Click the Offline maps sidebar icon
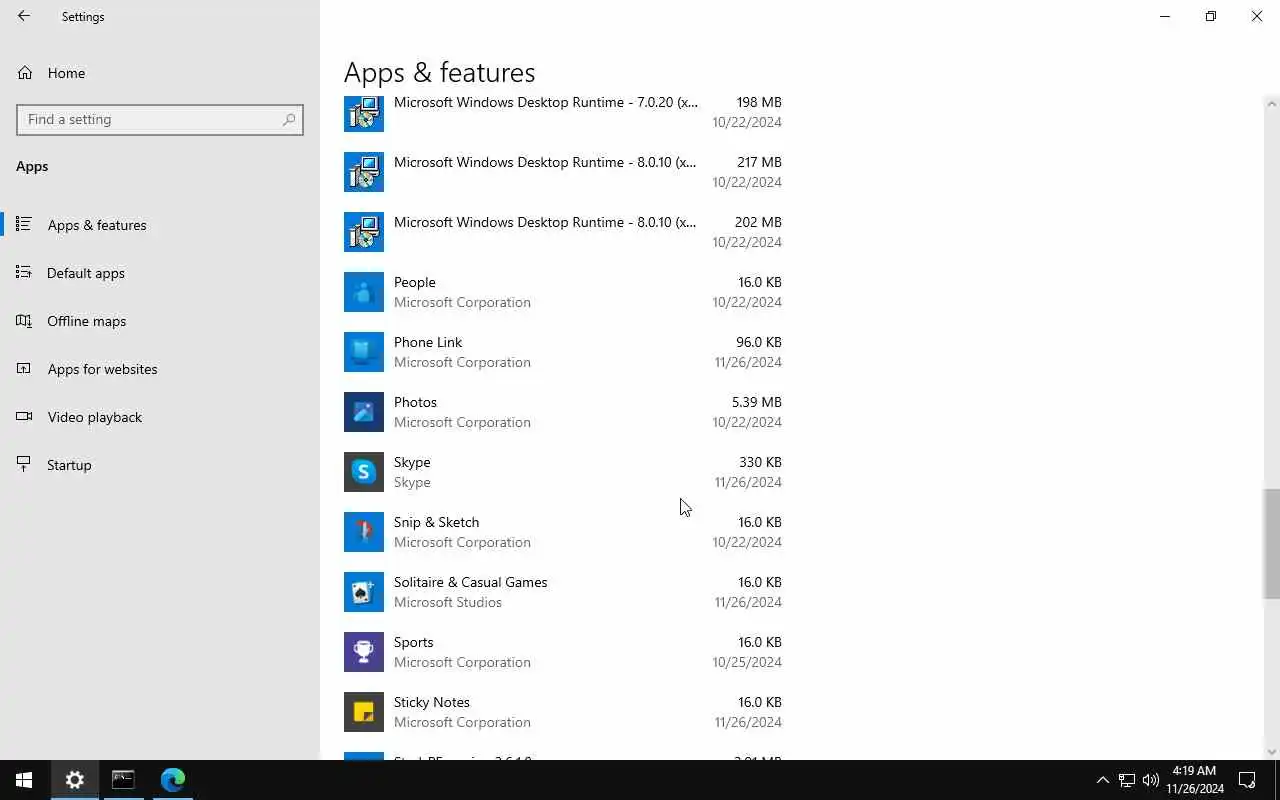The height and width of the screenshot is (800, 1280). pyautogui.click(x=24, y=320)
